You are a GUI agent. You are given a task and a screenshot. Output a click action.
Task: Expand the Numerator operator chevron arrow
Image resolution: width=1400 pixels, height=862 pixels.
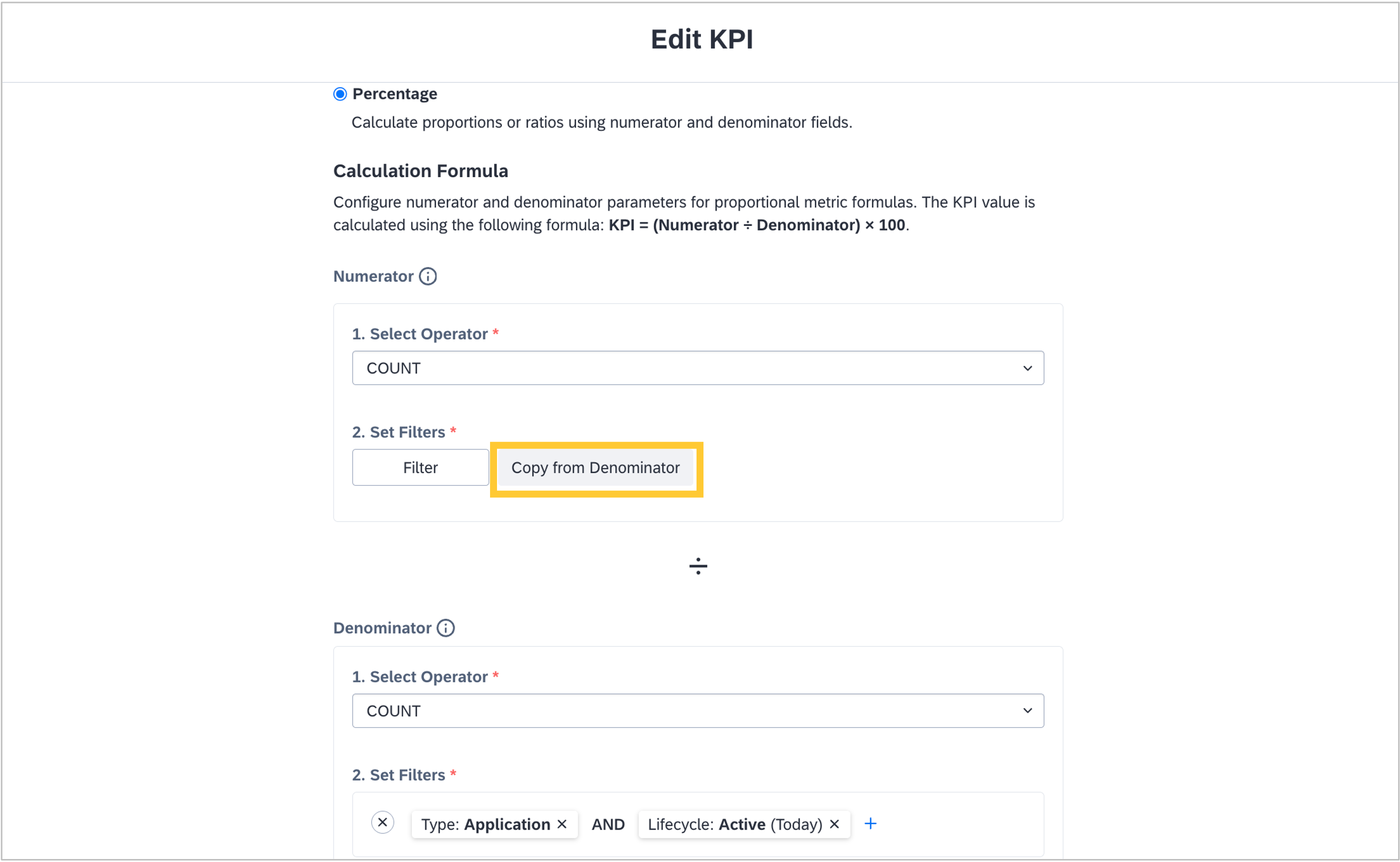pyautogui.click(x=1027, y=368)
